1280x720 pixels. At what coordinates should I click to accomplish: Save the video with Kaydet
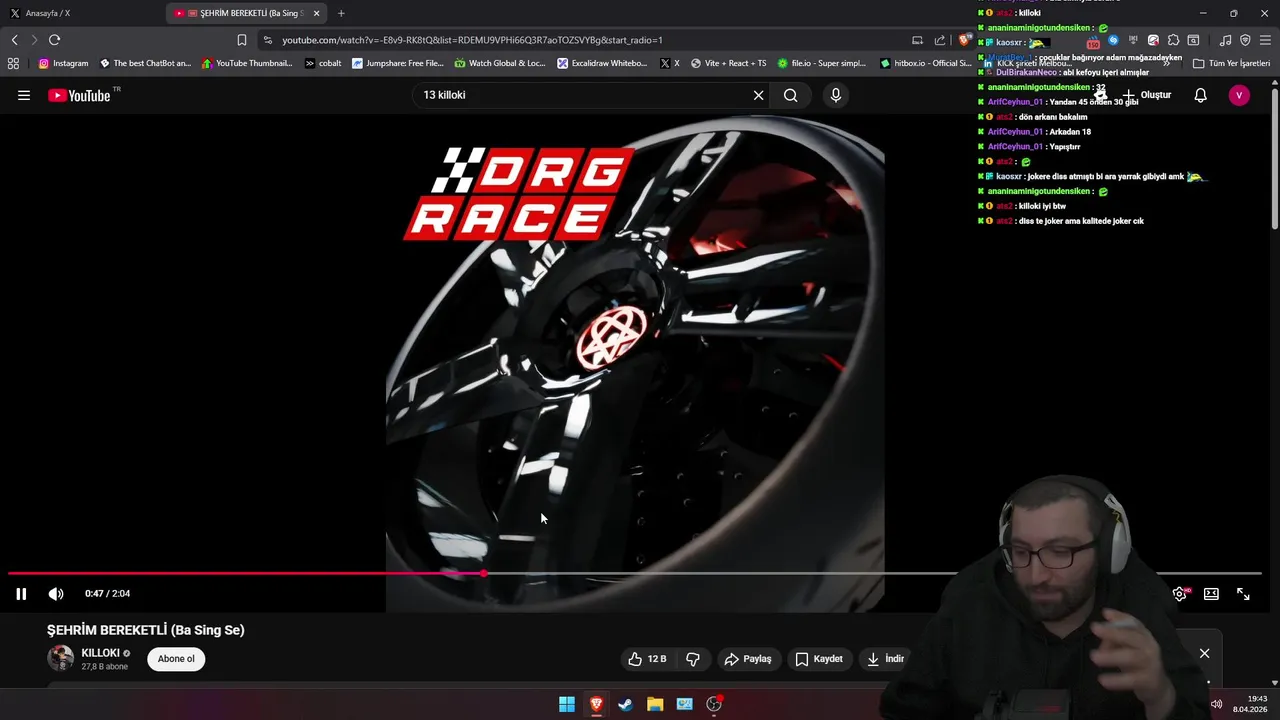[819, 659]
